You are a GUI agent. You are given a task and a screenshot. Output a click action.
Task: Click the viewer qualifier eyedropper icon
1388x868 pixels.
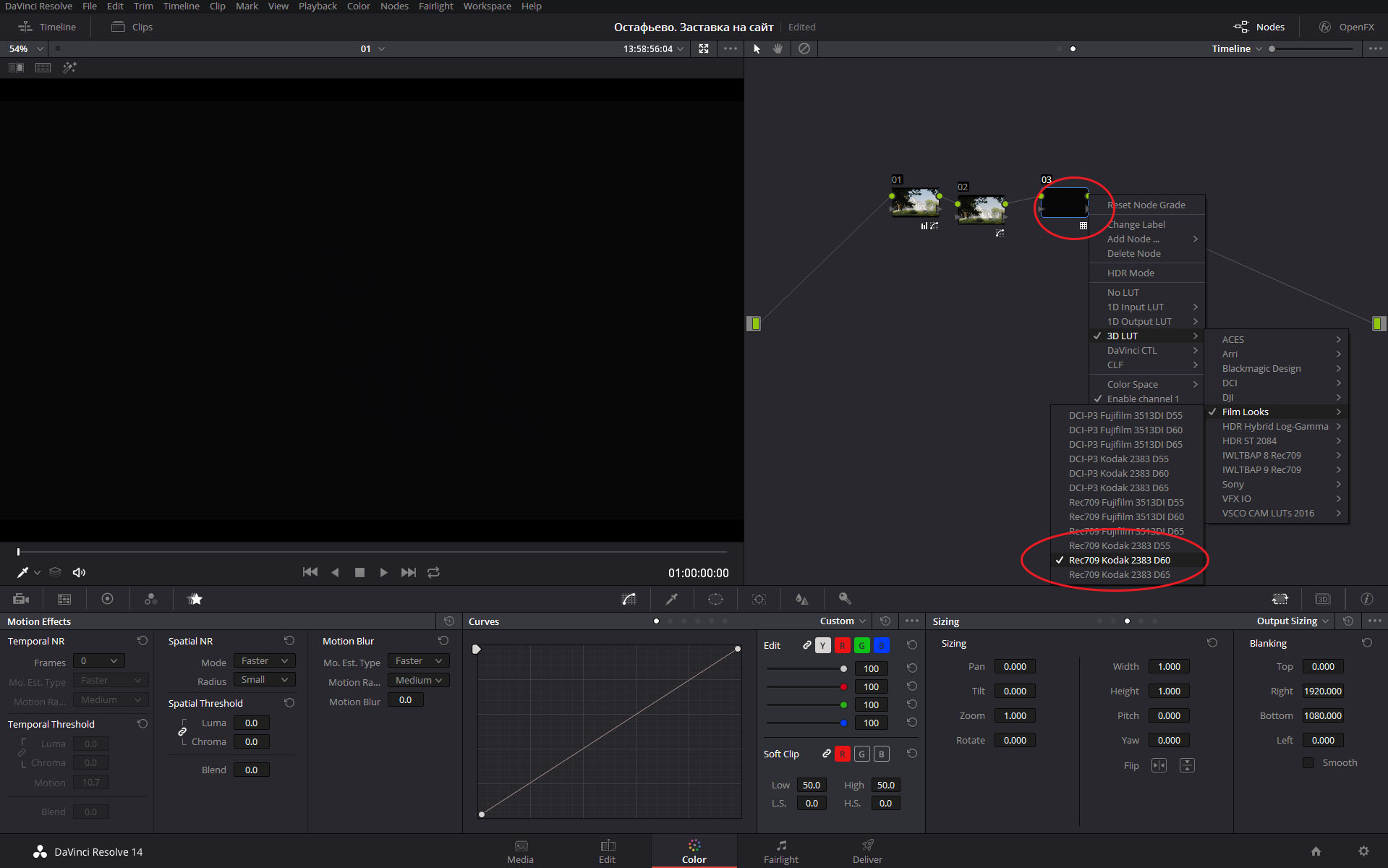click(22, 572)
